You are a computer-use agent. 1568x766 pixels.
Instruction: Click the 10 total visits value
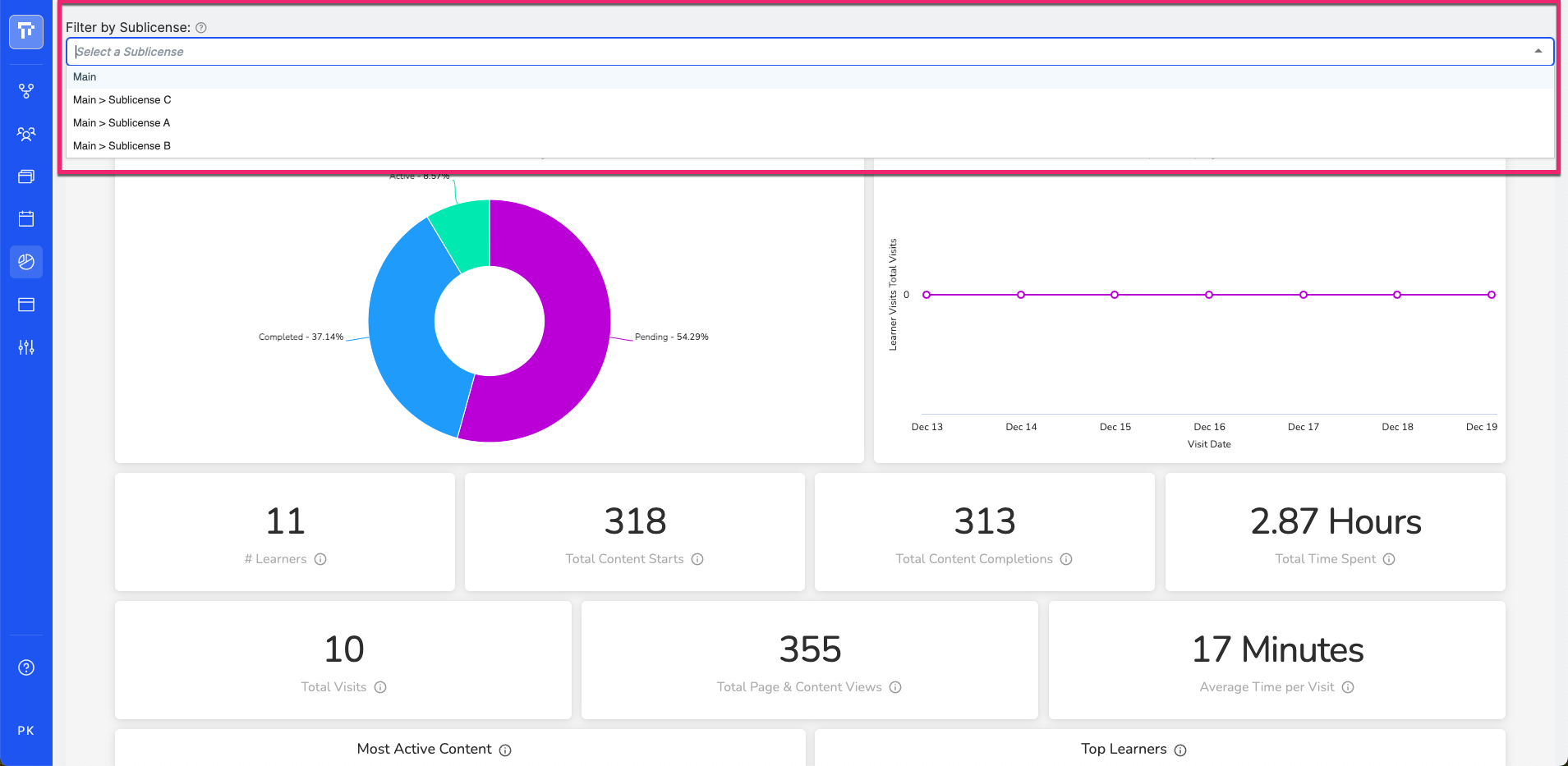coord(343,649)
